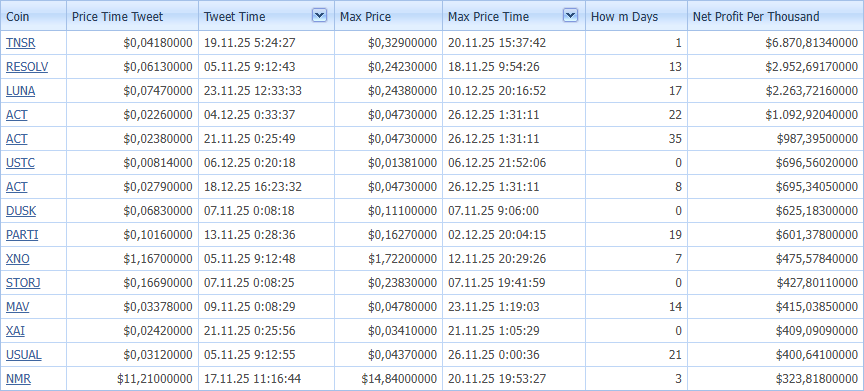The width and height of the screenshot is (864, 391).
Task: Select the 35 days cell
Action: click(636, 139)
